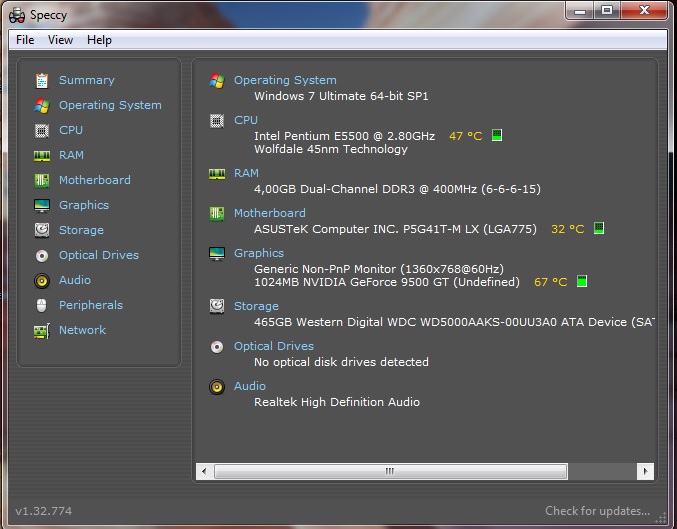Image resolution: width=677 pixels, height=529 pixels.
Task: Click the CPU chip icon in the sidebar
Action: pyautogui.click(x=42, y=130)
